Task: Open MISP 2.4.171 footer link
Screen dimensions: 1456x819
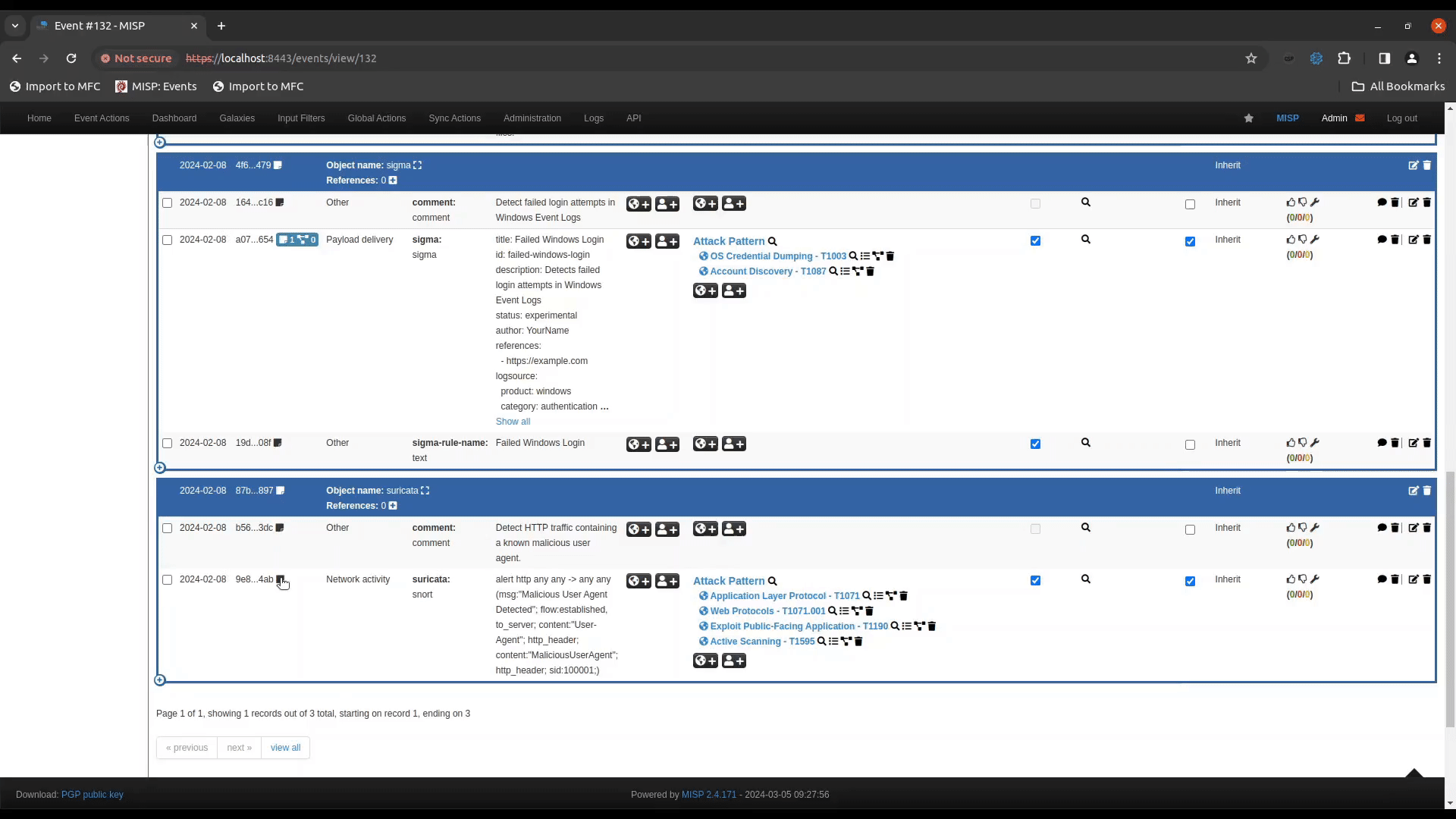Action: (709, 795)
